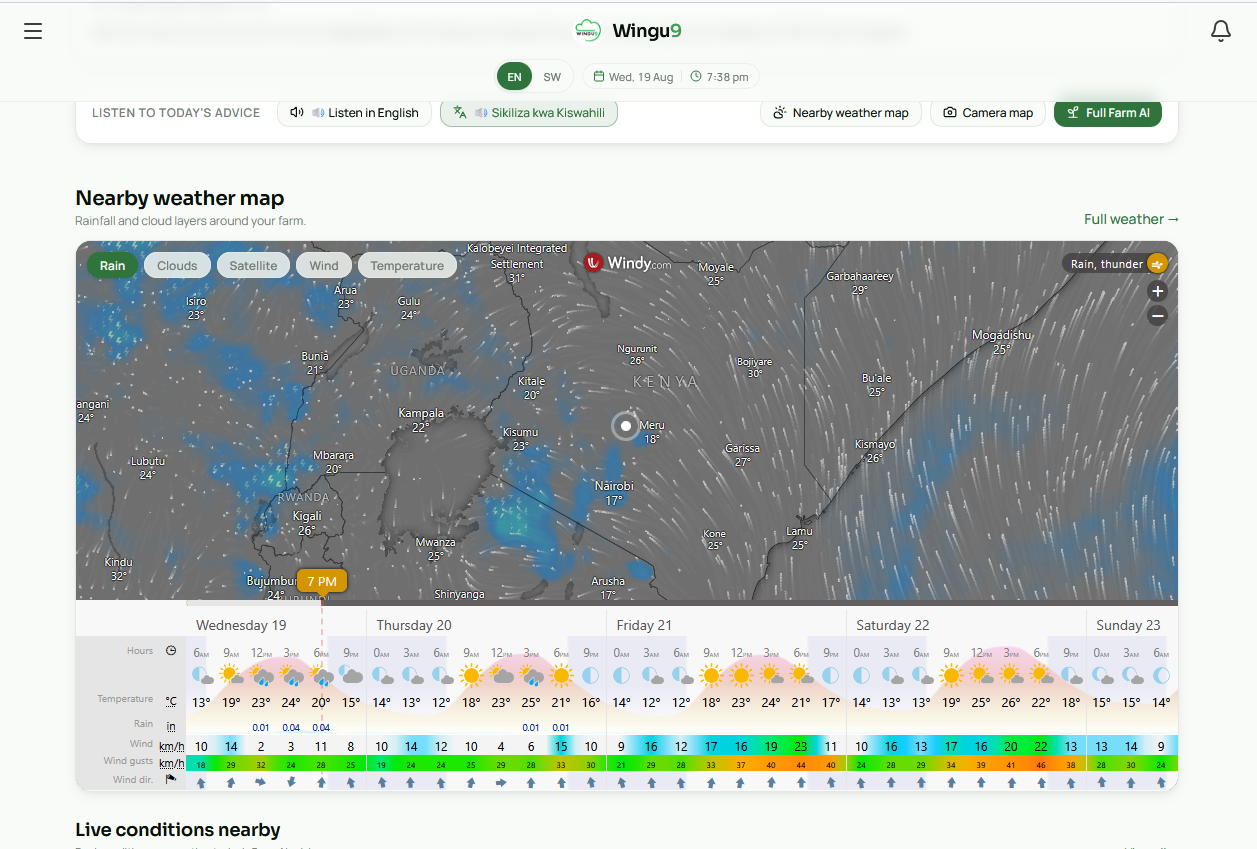
Task: Click the Kisumu city label
Action: [520, 432]
